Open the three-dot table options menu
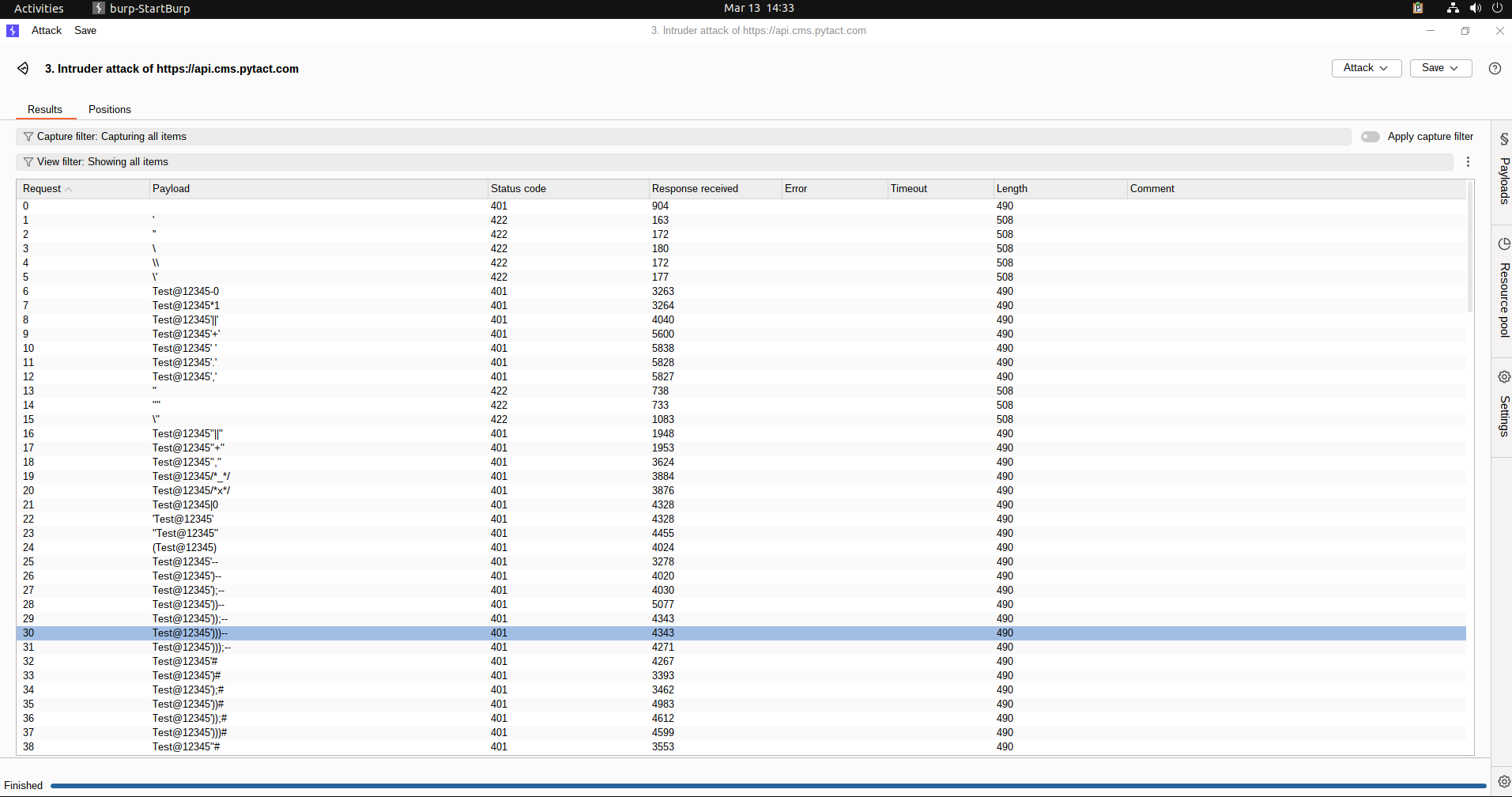Image resolution: width=1512 pixels, height=797 pixels. coord(1468,162)
